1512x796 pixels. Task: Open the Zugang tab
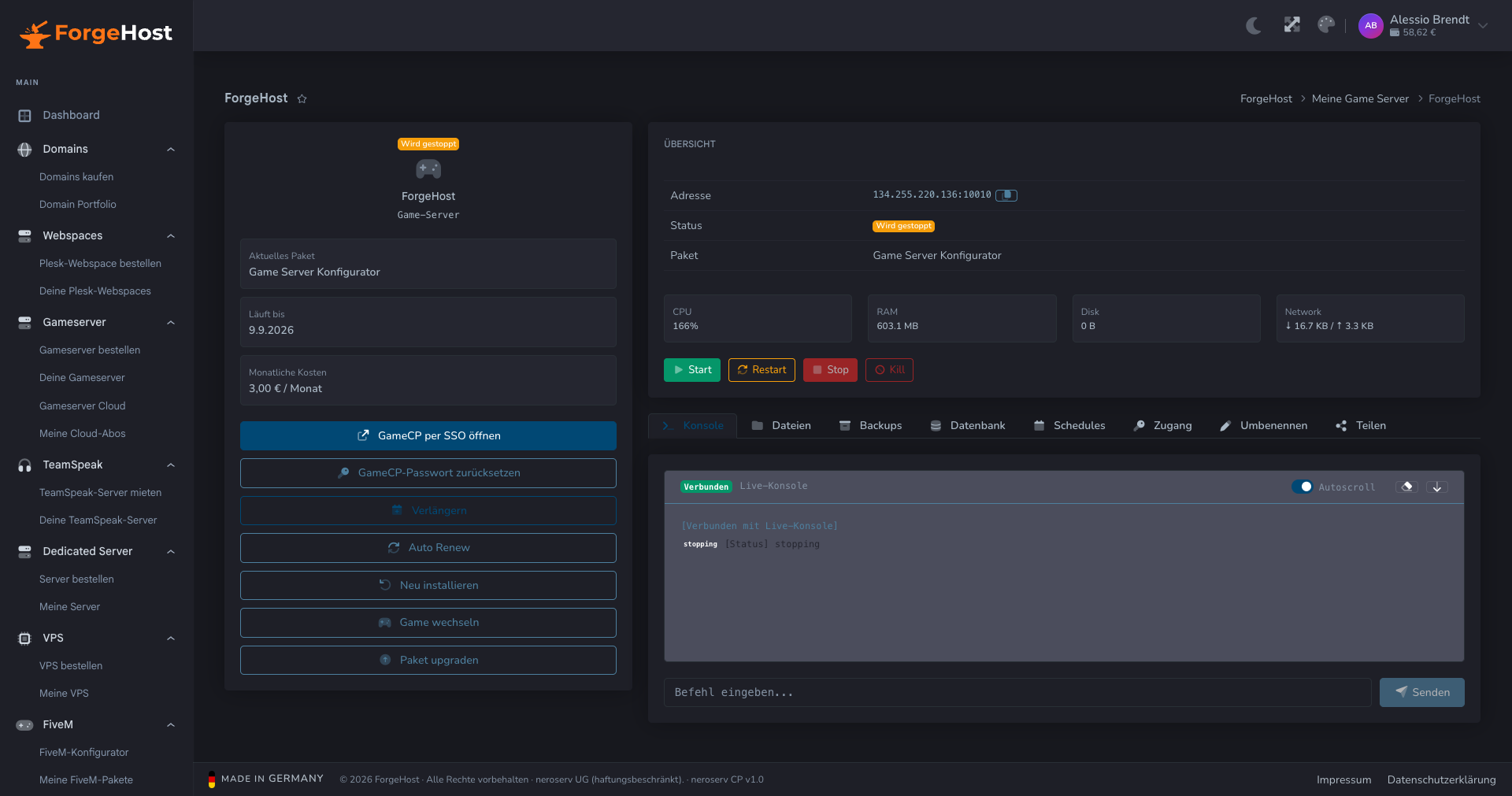[x=1162, y=426]
